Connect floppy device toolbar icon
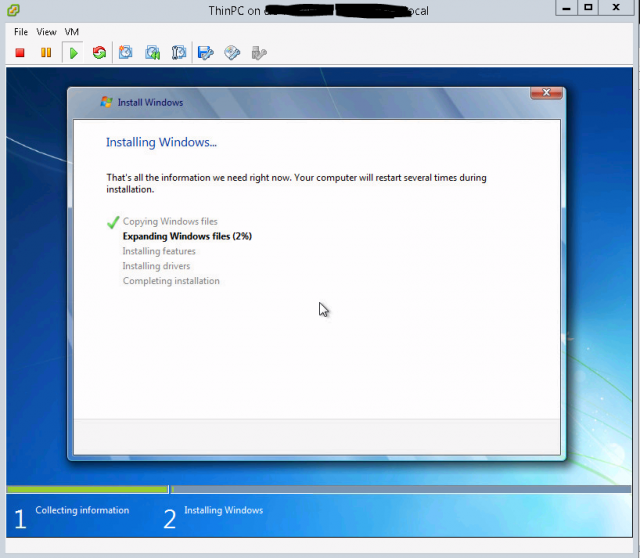The image size is (640, 558). click(x=205, y=53)
